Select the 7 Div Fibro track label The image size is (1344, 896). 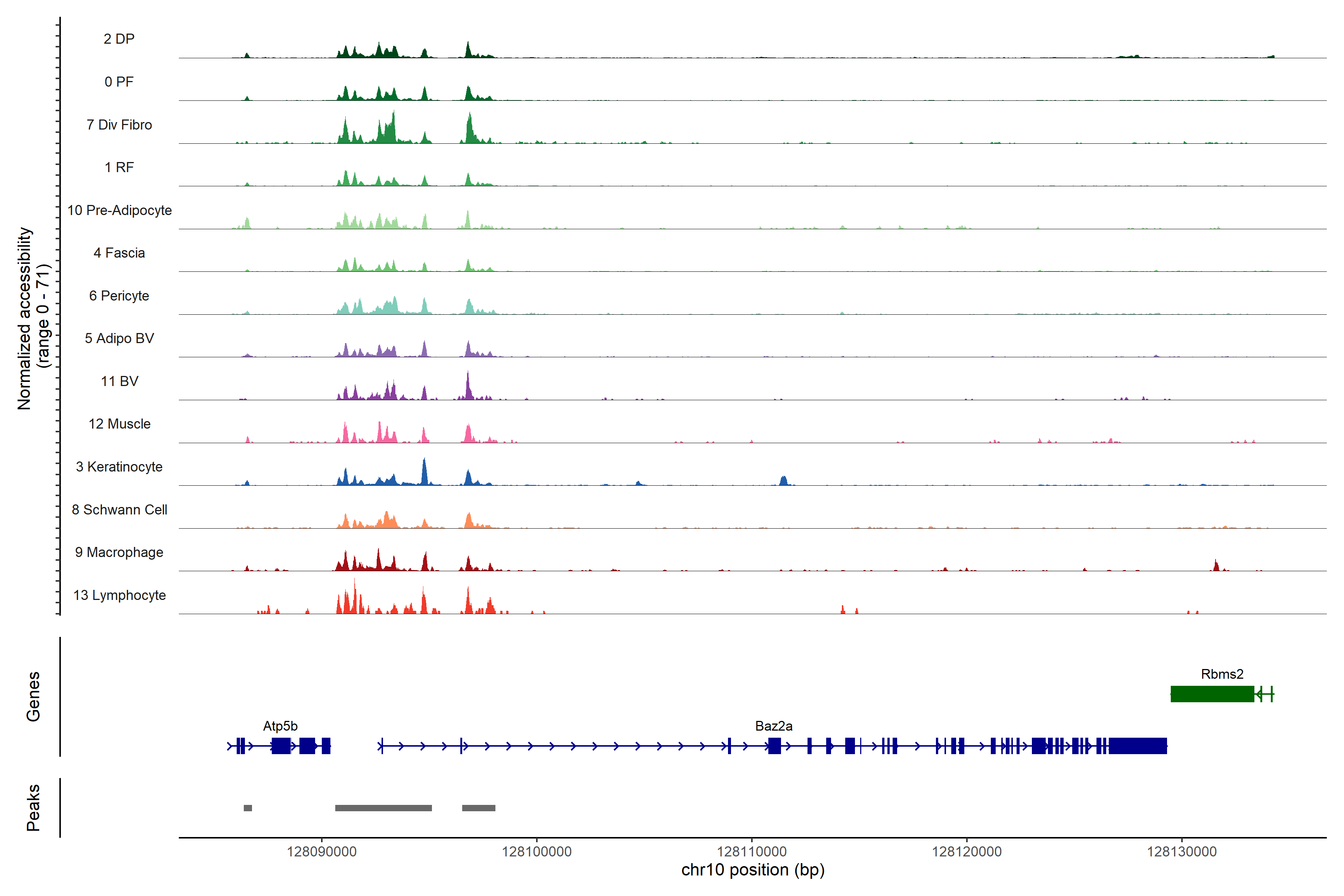pos(119,125)
